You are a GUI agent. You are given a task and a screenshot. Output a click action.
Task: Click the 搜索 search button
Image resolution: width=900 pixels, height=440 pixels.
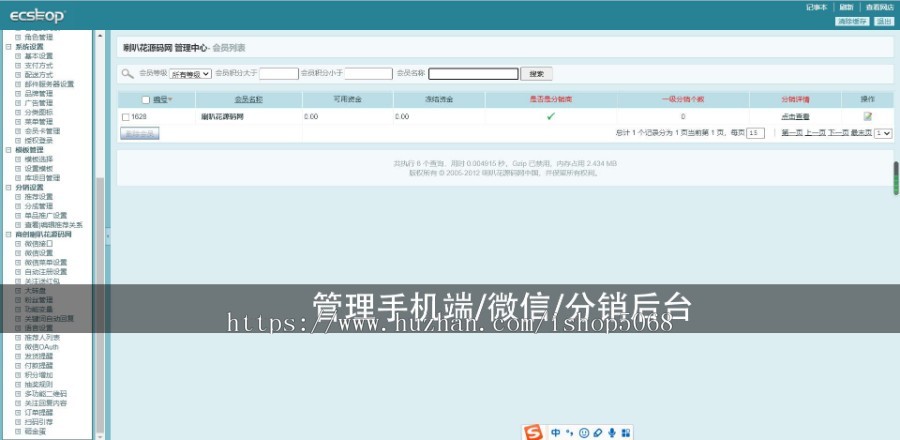(x=536, y=74)
